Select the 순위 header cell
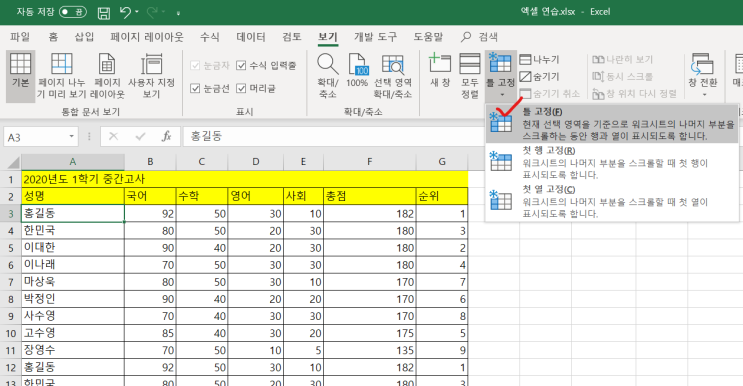The width and height of the screenshot is (743, 386). (442, 196)
